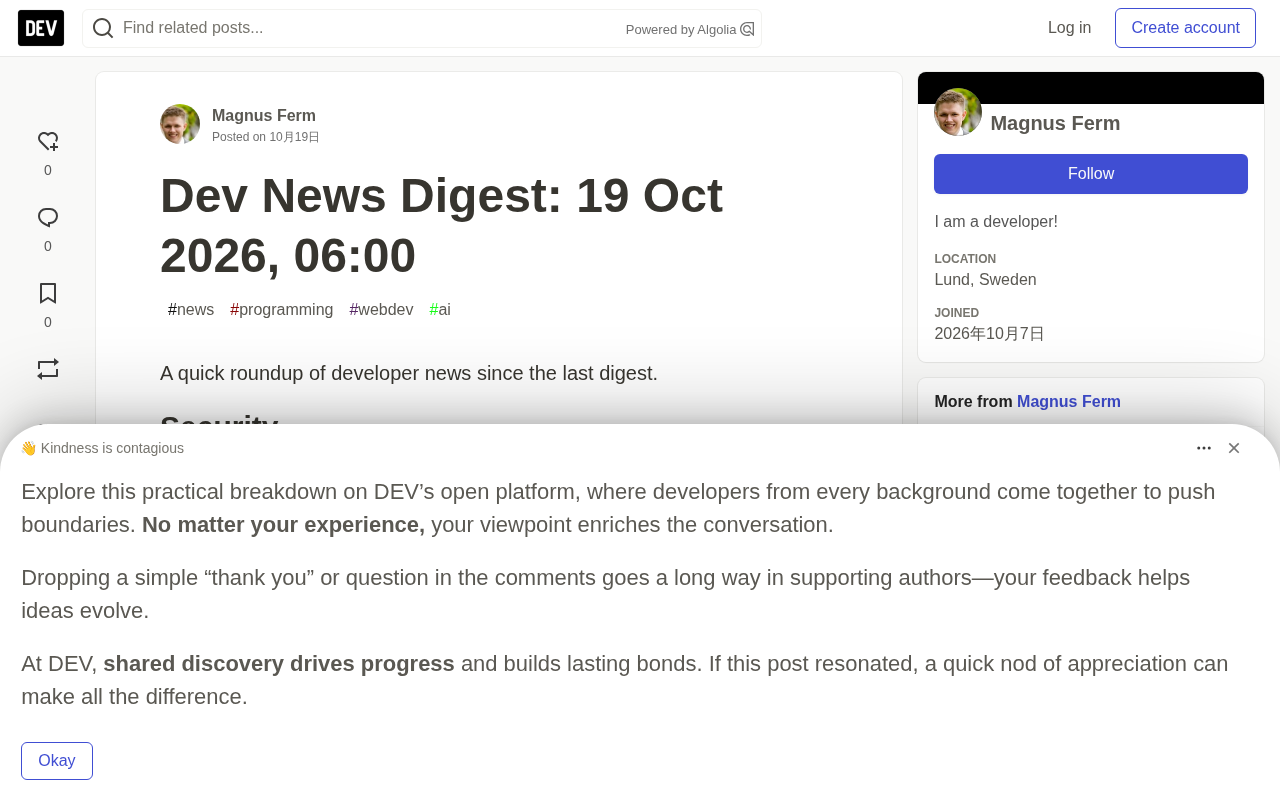The image size is (1280, 800).
Task: Click the Algolia logo icon
Action: click(x=747, y=29)
